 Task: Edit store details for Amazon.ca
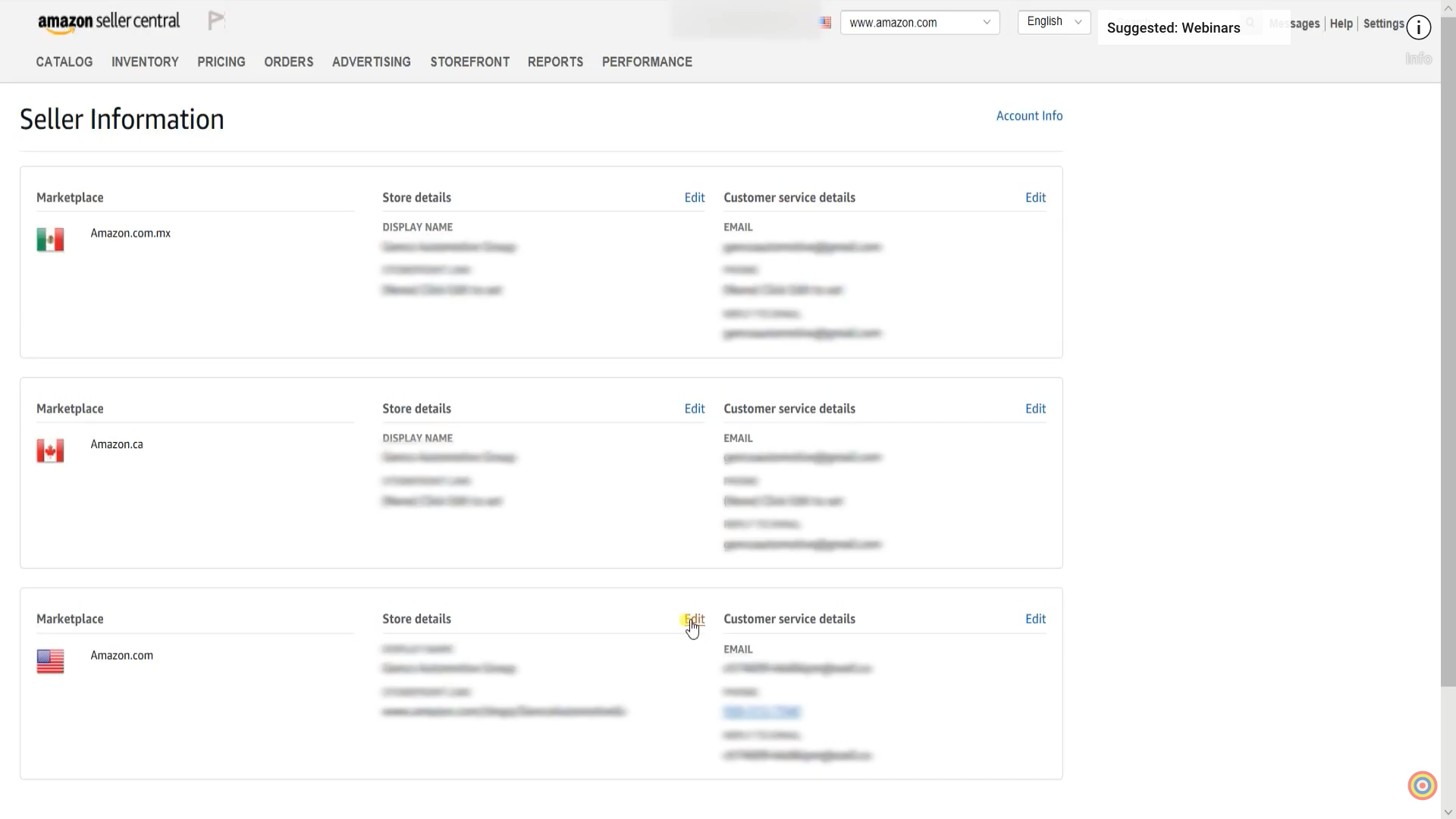coord(695,409)
